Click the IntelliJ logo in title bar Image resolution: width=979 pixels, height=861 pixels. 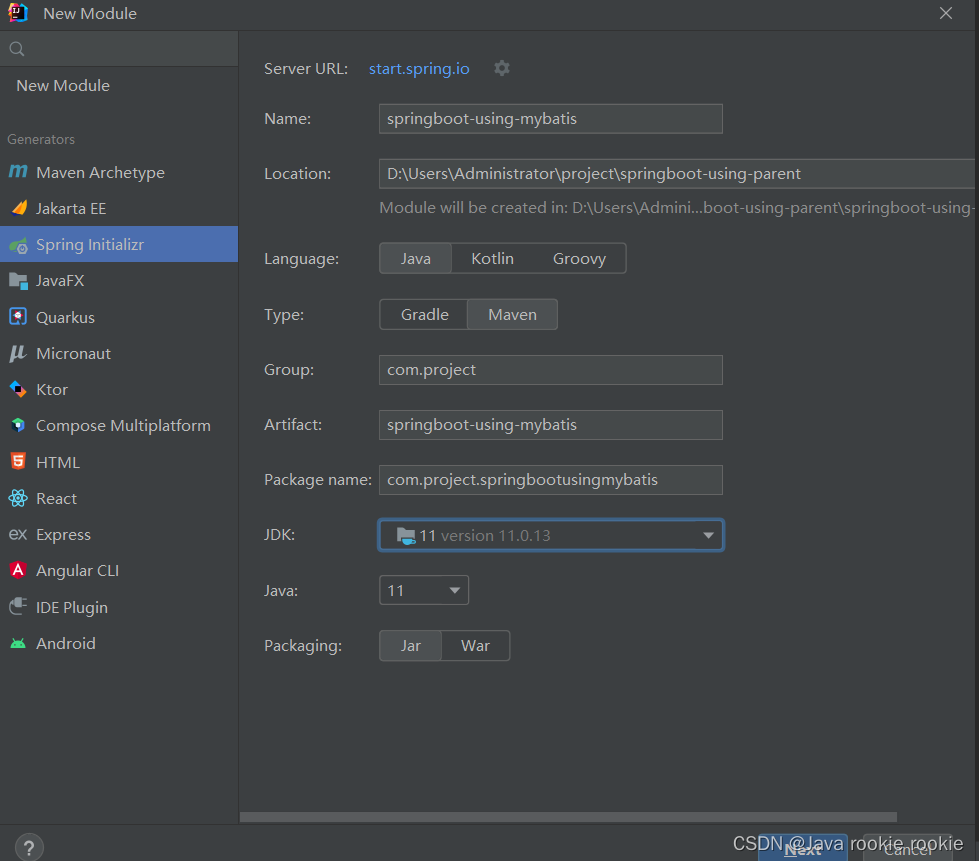17,13
